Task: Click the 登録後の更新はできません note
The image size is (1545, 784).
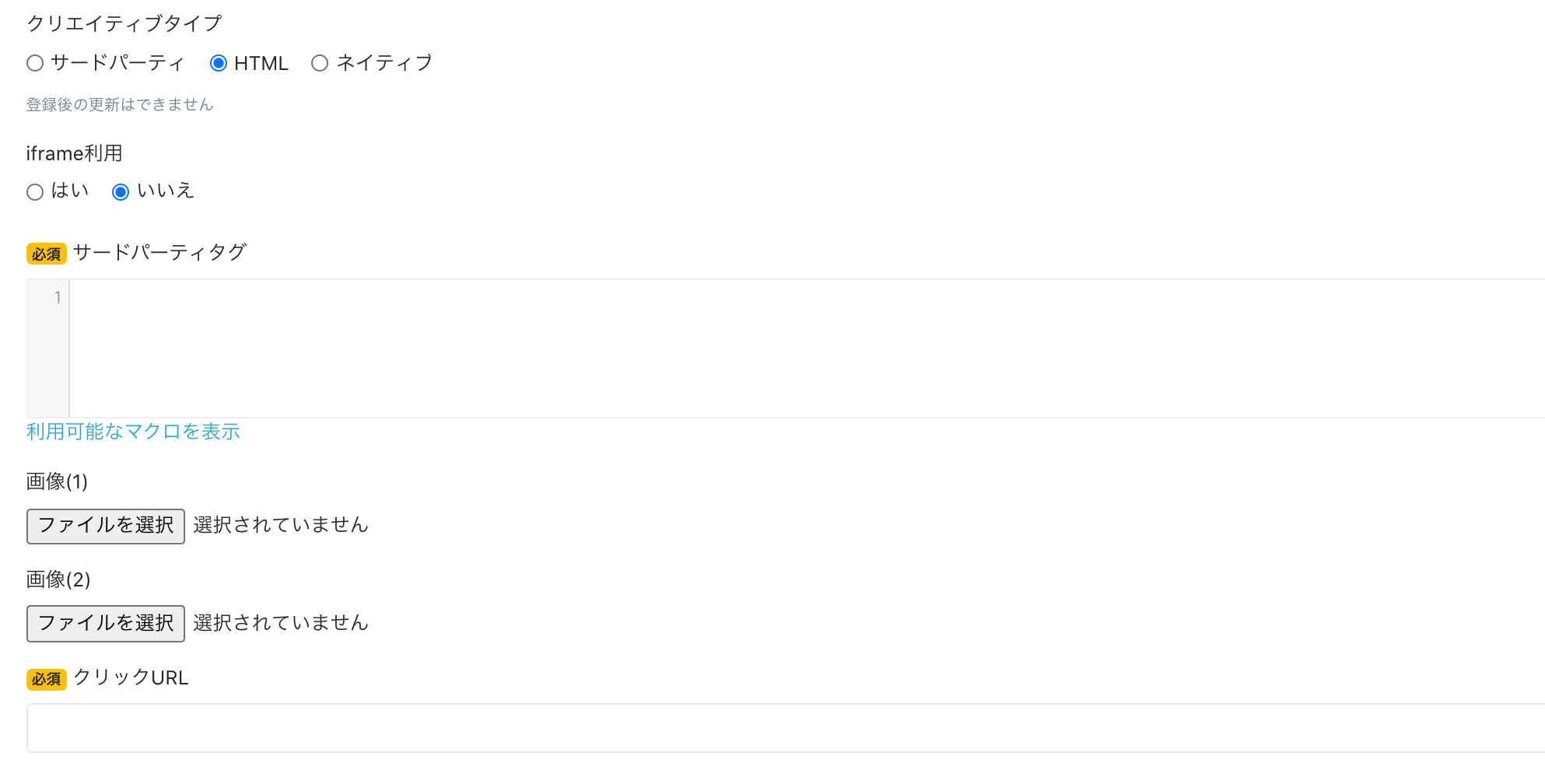Action: [x=119, y=105]
